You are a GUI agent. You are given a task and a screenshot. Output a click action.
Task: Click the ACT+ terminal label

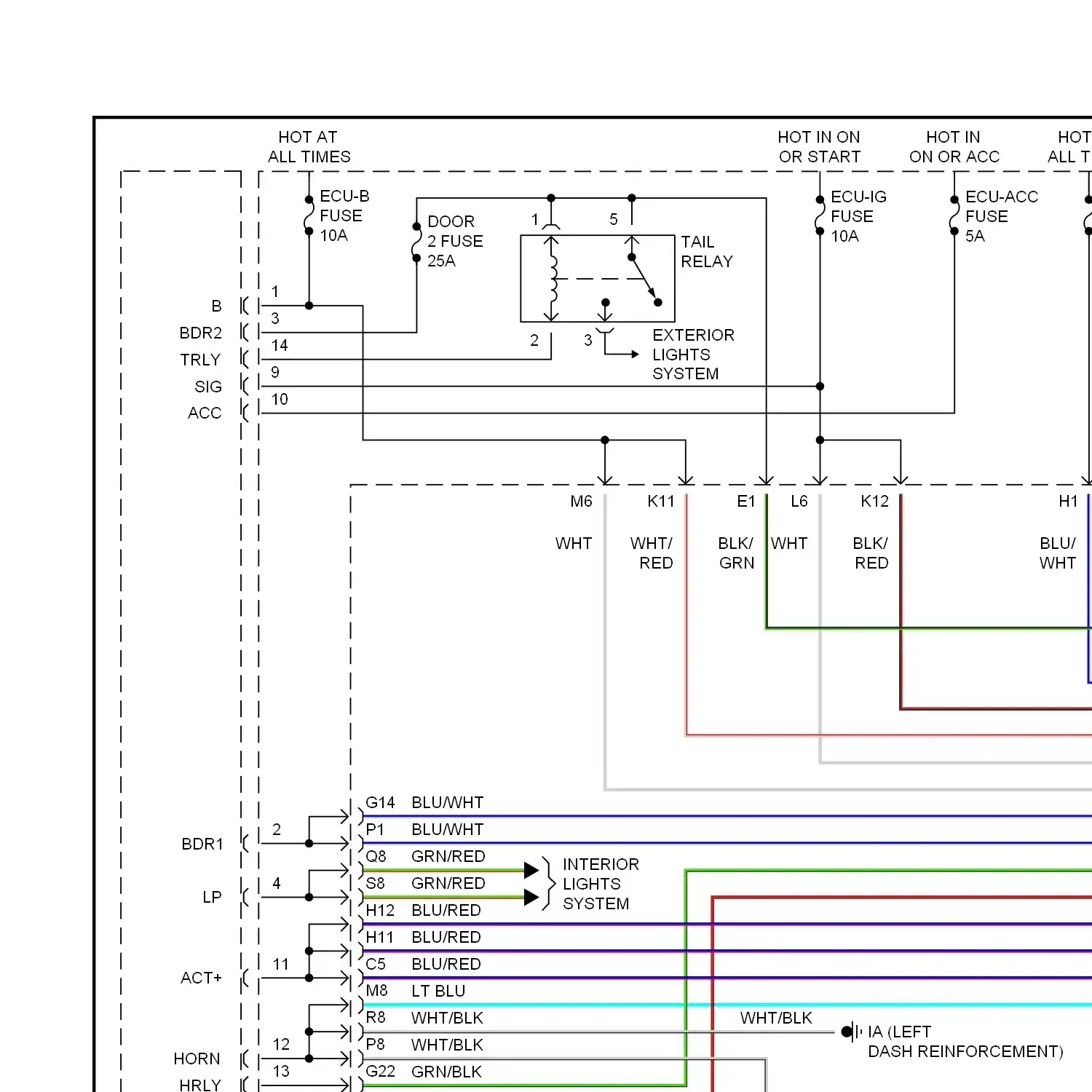[x=201, y=978]
